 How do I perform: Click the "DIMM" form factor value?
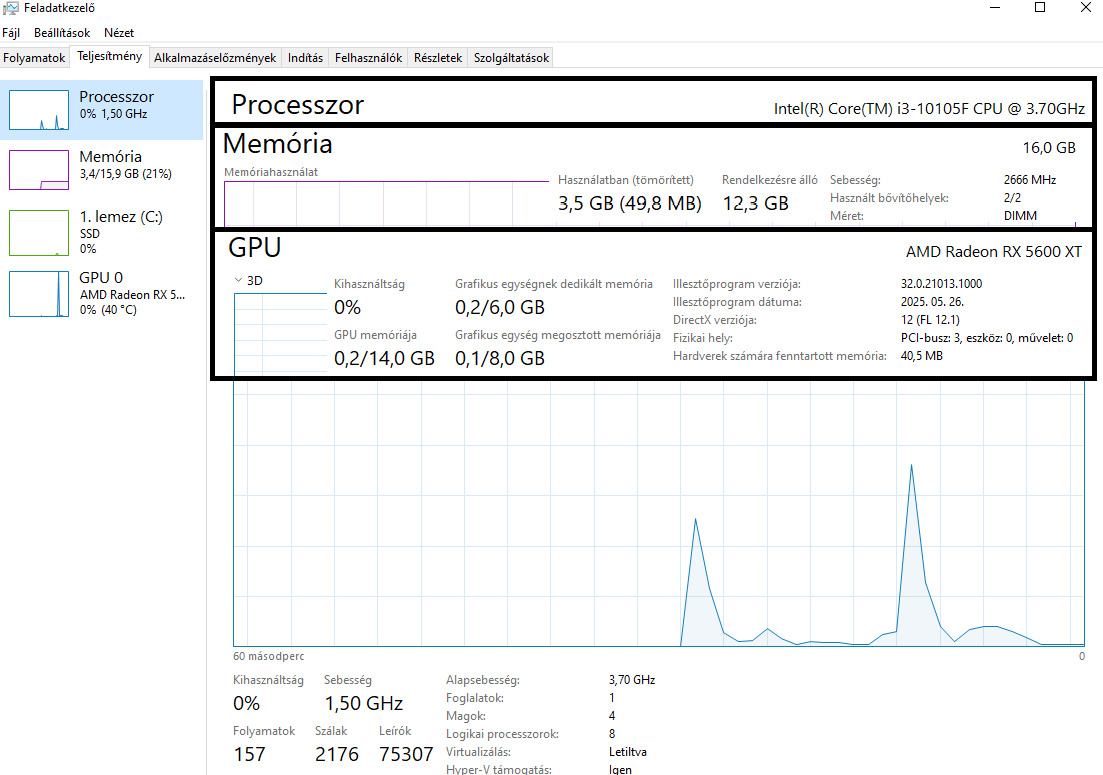(1020, 216)
